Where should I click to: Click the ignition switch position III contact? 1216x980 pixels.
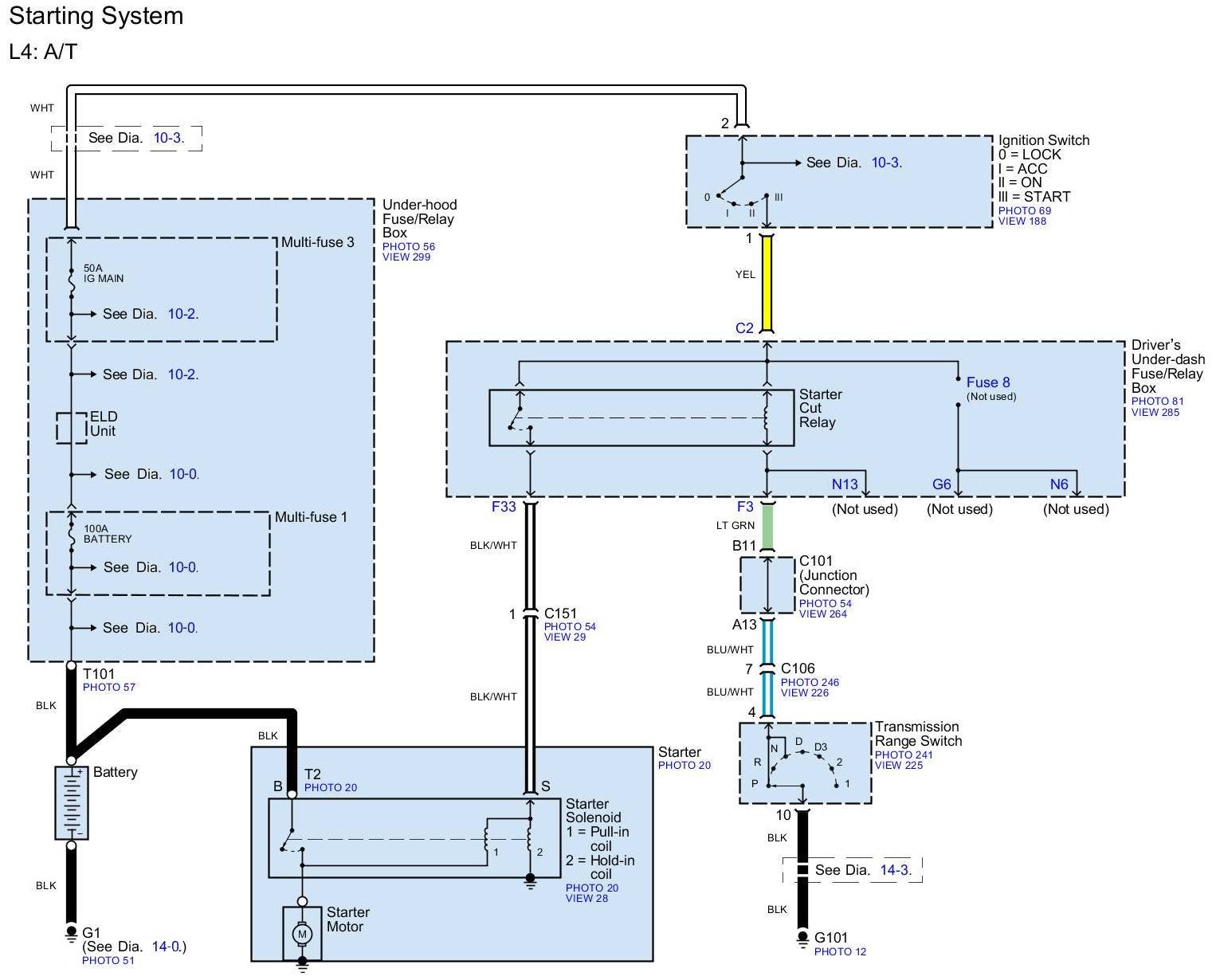coord(767,196)
